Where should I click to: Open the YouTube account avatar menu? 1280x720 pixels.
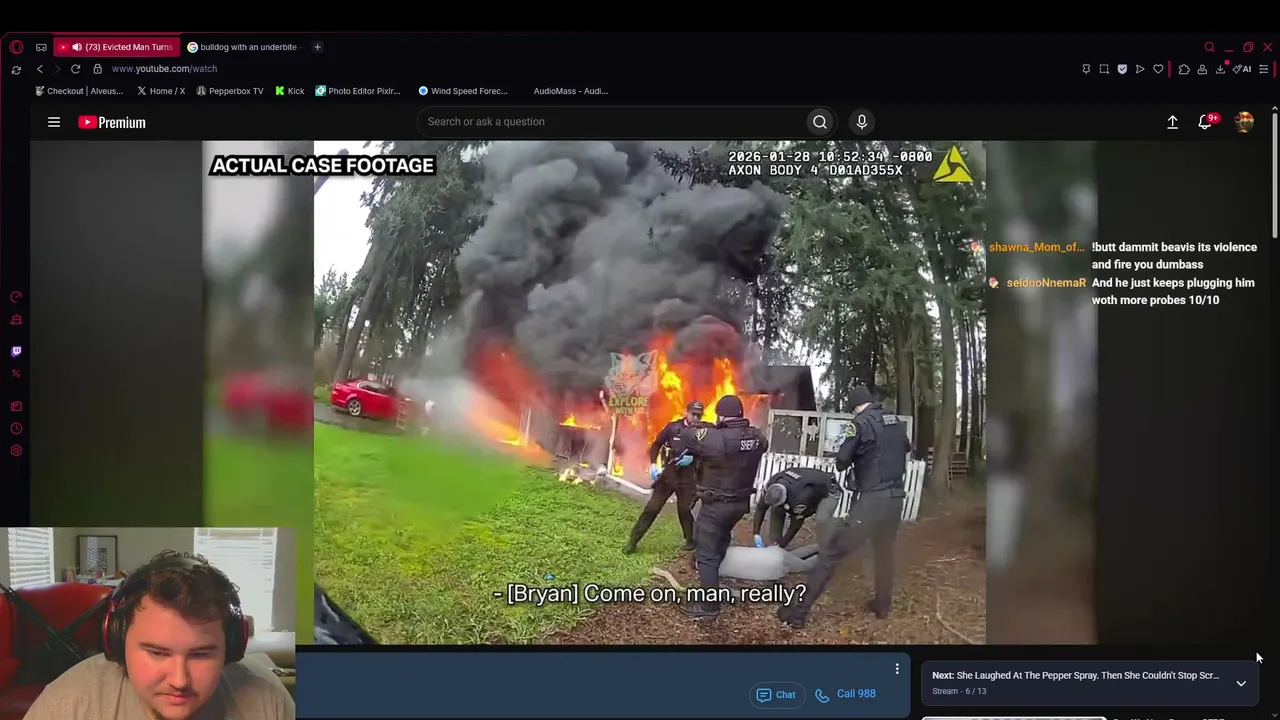coord(1244,122)
